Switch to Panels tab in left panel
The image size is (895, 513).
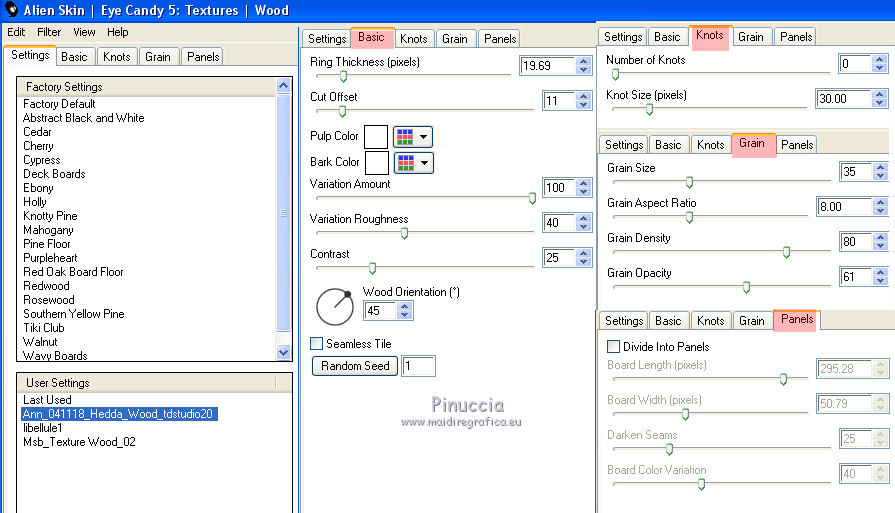[x=203, y=56]
